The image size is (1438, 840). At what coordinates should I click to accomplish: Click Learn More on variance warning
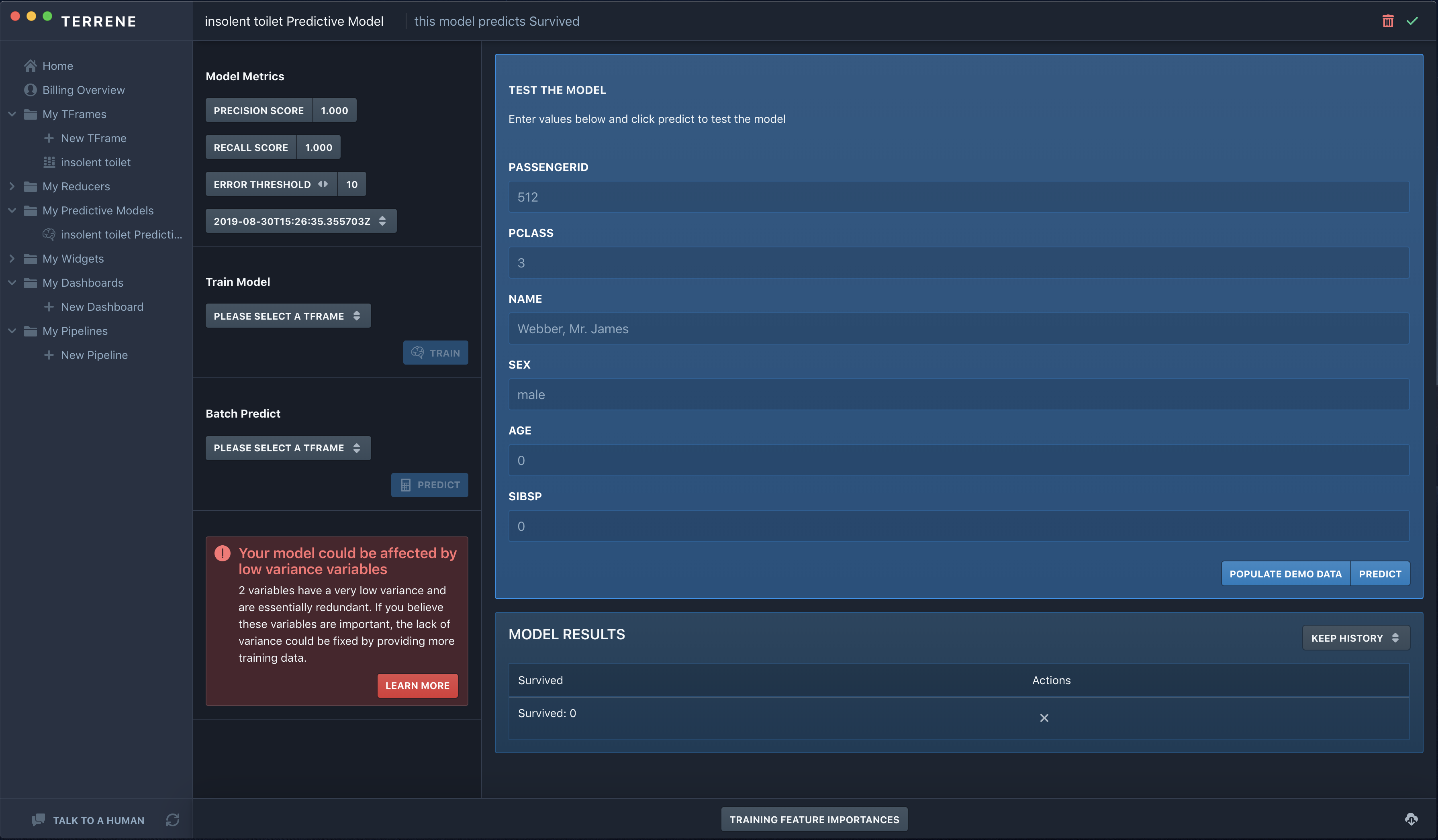pos(417,685)
